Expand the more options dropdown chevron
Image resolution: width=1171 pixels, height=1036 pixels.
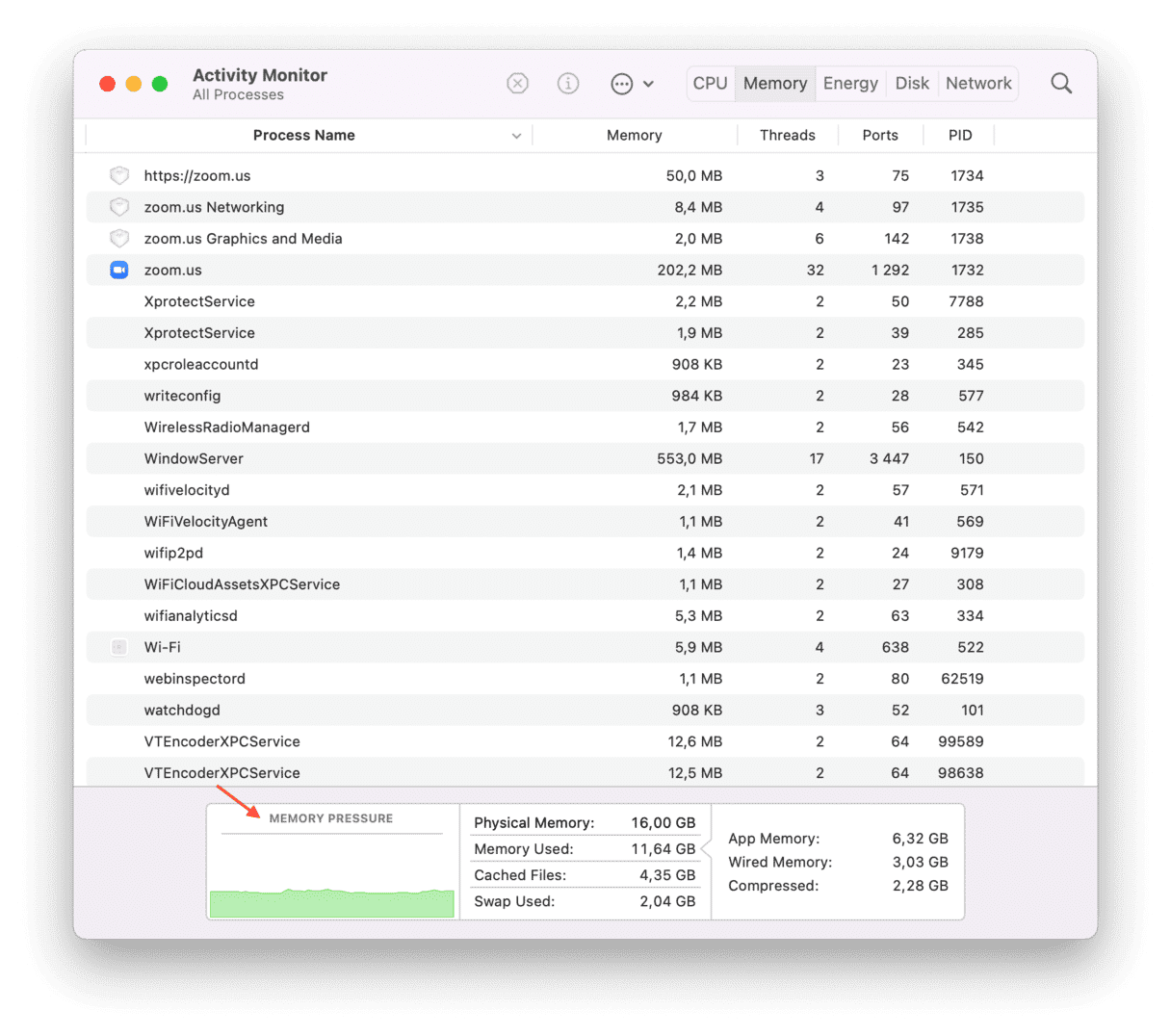click(x=649, y=84)
